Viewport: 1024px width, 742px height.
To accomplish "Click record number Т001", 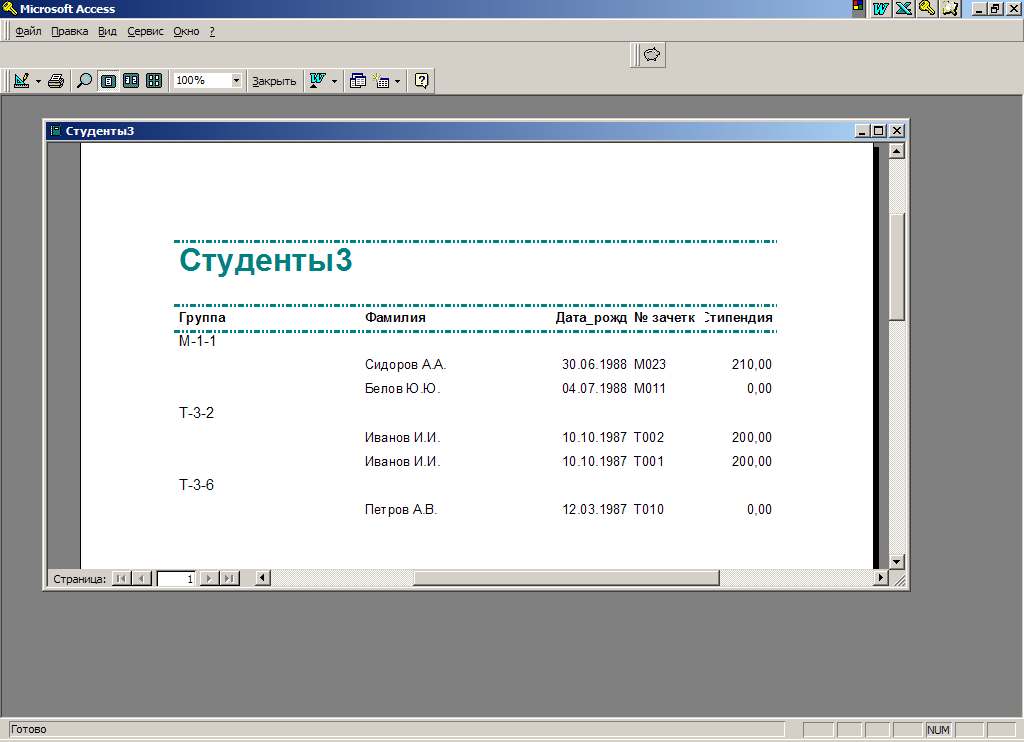I will tap(648, 462).
